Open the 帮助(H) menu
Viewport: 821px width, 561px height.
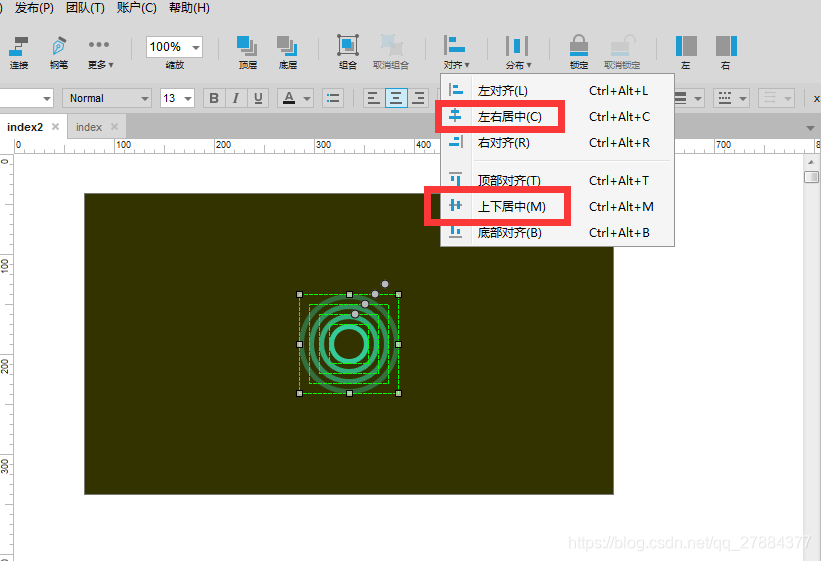click(189, 8)
